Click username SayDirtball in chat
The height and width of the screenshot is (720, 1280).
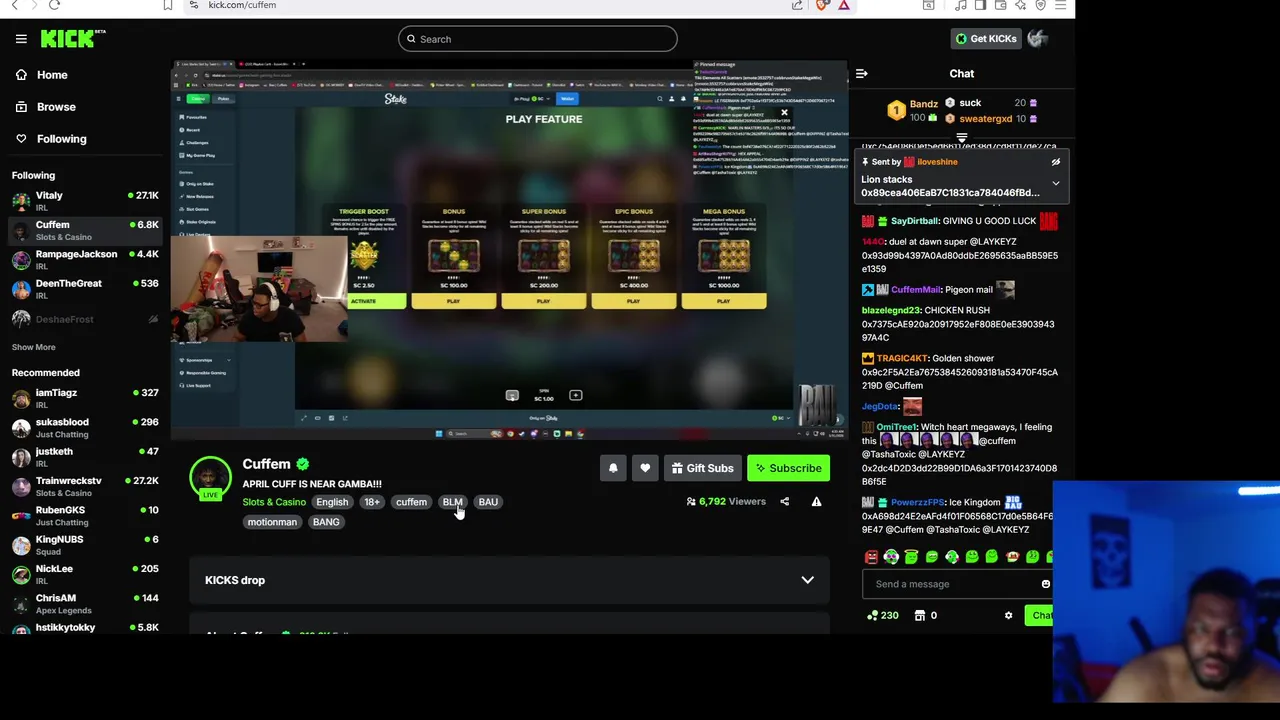[914, 221]
